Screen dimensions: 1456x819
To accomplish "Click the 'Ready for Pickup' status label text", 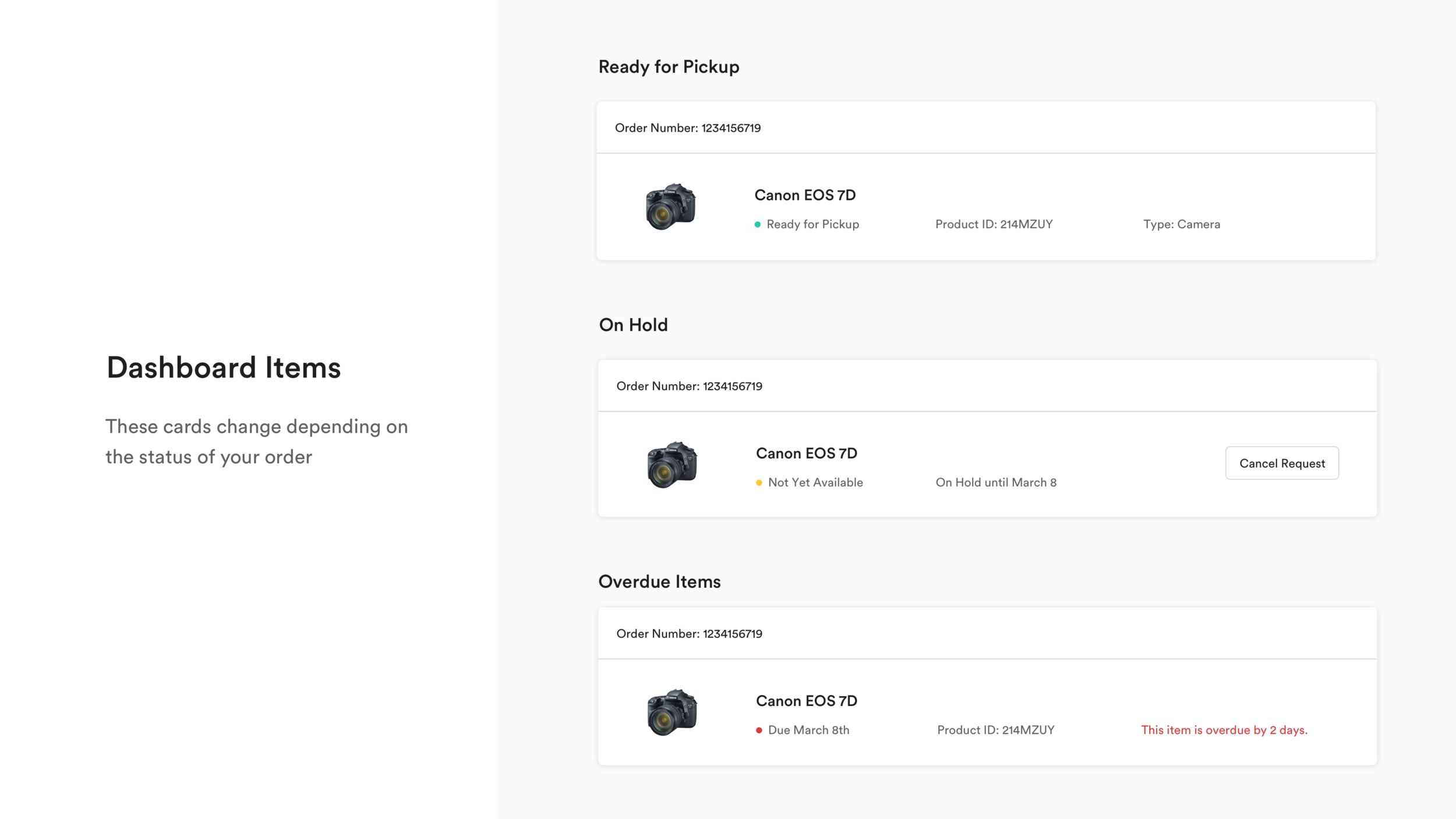I will click(812, 224).
